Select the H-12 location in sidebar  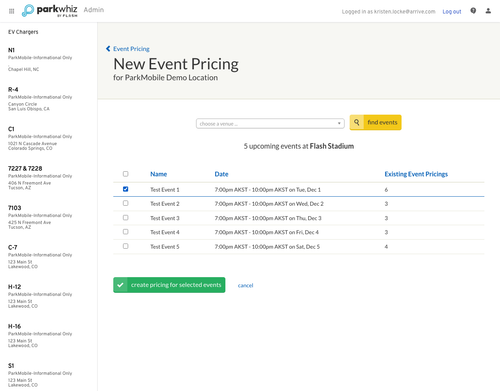[14, 287]
